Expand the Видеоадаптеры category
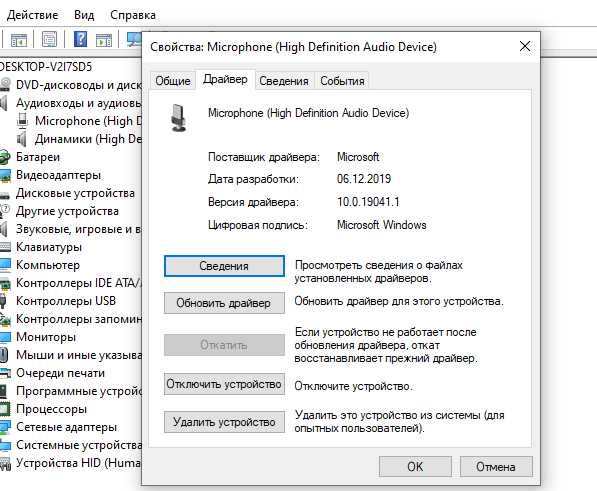This screenshot has height=491, width=597. 58,175
